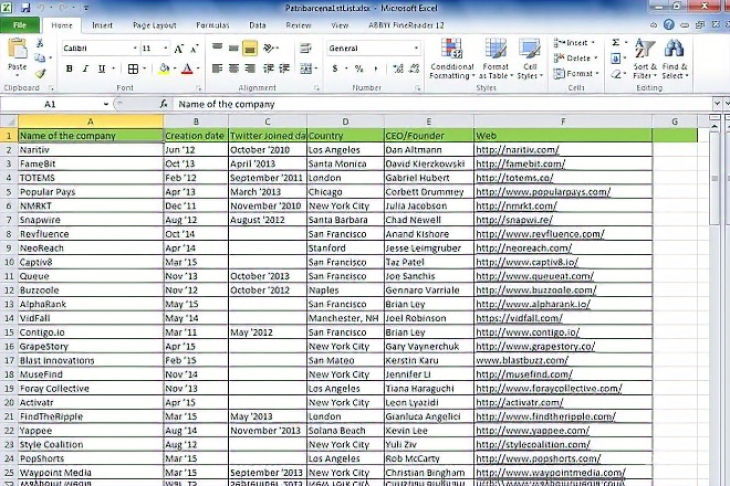This screenshot has height=486, width=730.
Task: Switch to the Data tab
Action: point(257,26)
